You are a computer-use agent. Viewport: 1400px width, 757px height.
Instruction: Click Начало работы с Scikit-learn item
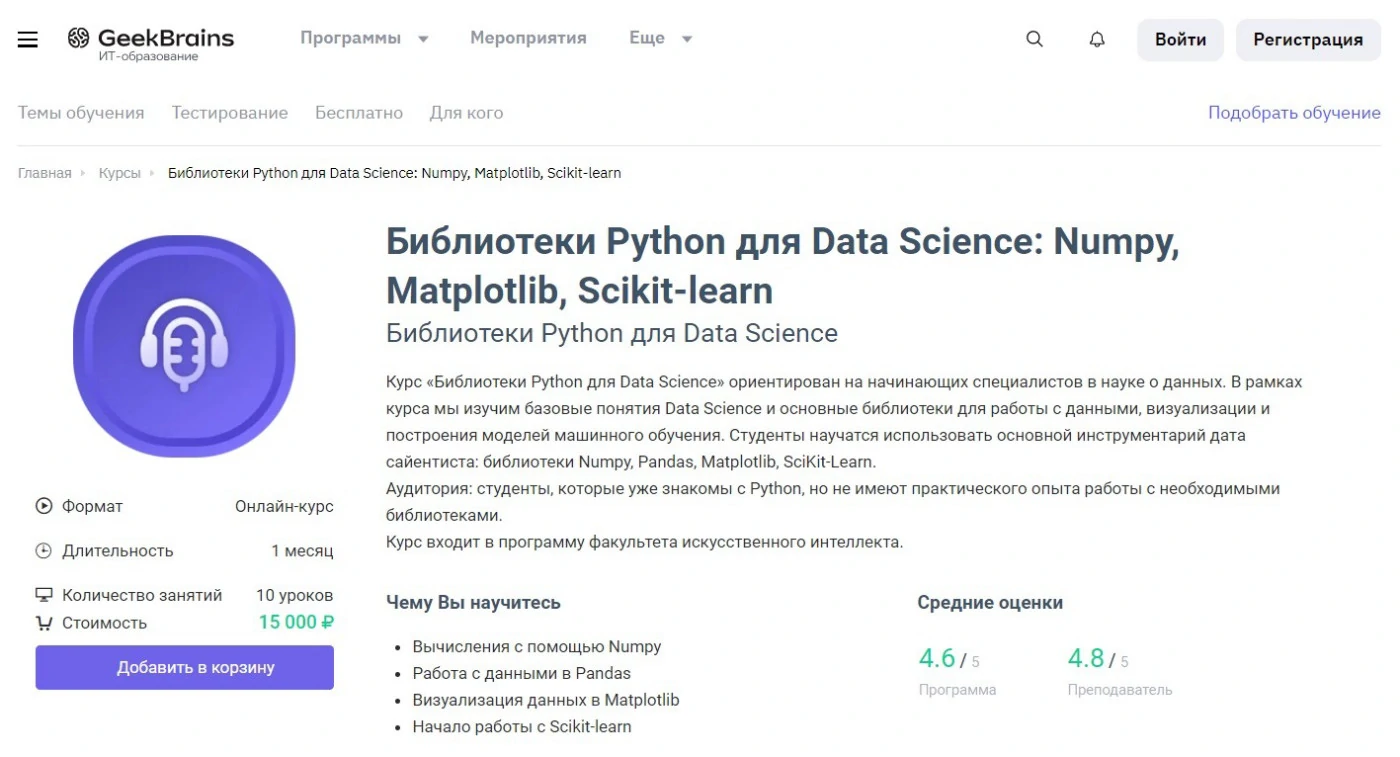522,727
